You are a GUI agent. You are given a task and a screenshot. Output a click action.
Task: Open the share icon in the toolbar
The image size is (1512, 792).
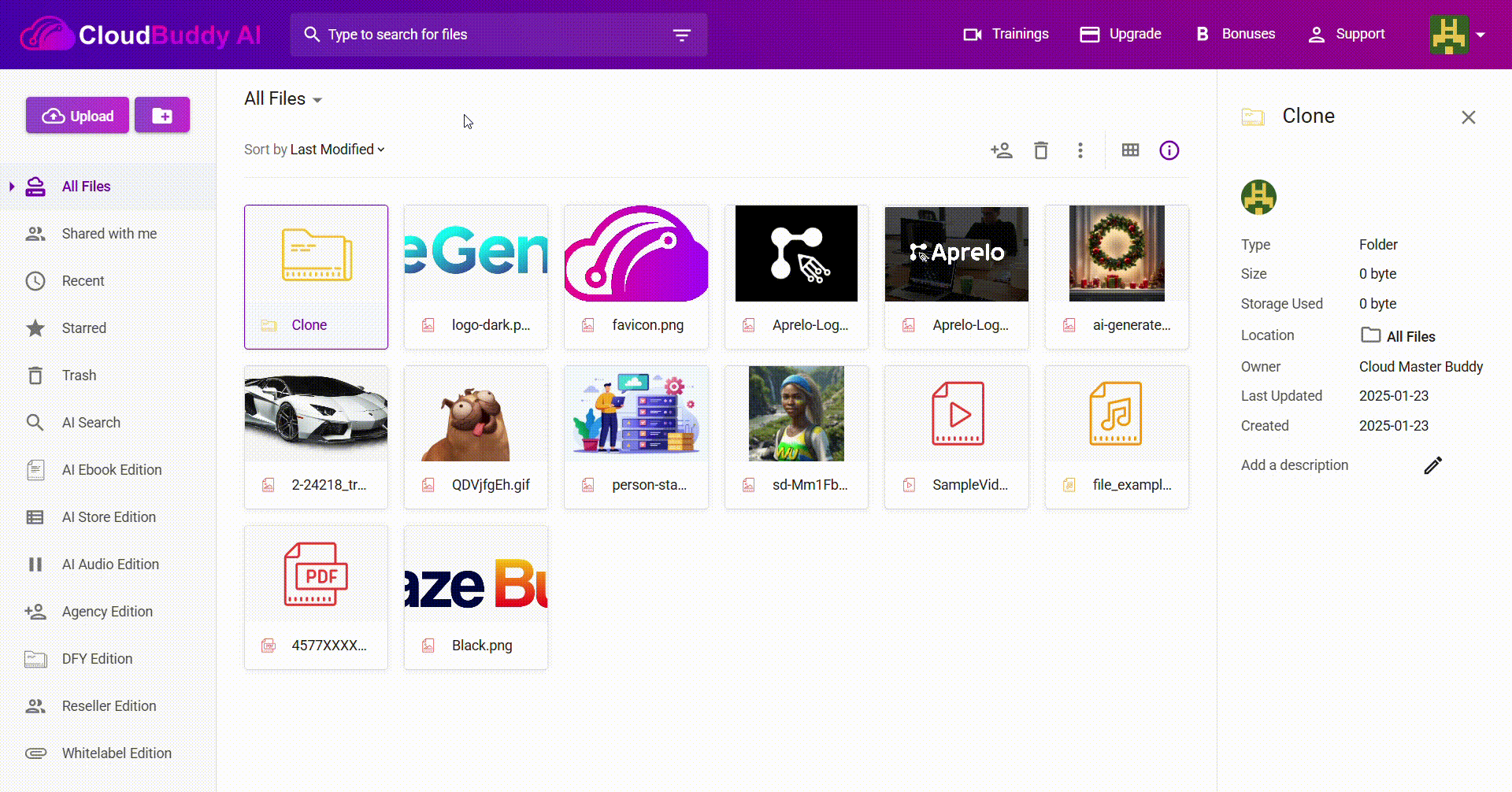pyautogui.click(x=1002, y=150)
